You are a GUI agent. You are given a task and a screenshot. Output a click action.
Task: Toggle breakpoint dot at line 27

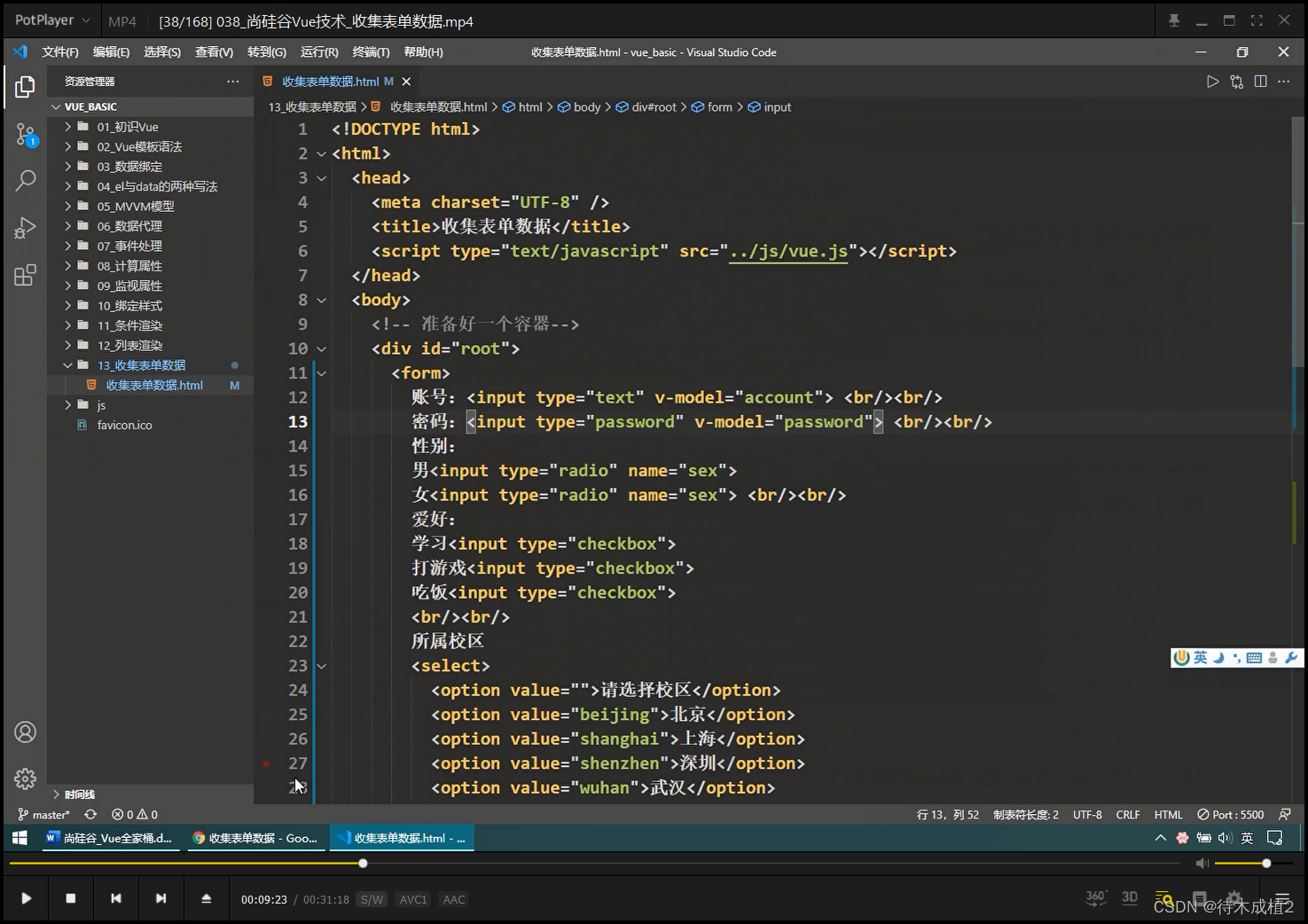point(266,763)
